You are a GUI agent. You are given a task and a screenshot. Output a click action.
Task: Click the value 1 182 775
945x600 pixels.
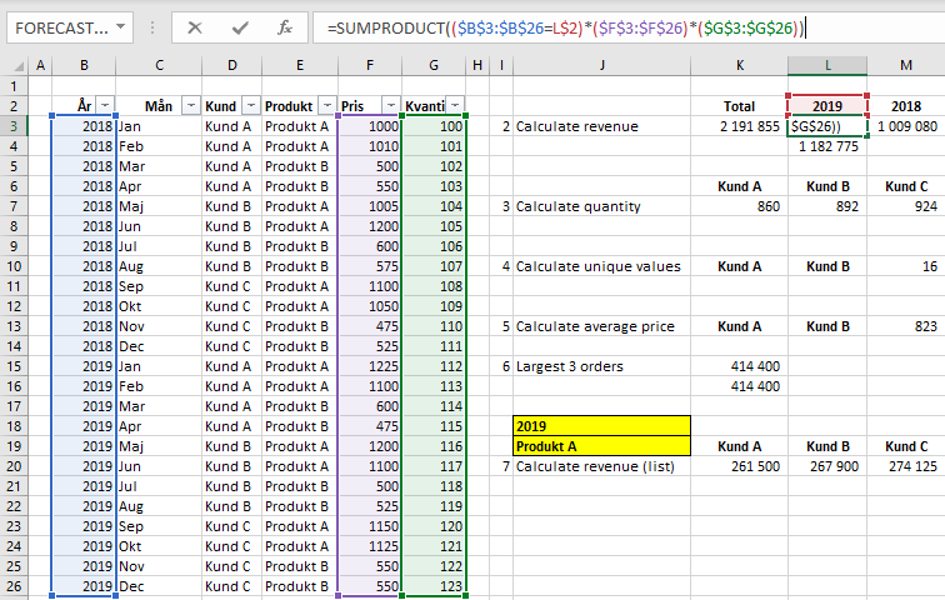click(828, 146)
